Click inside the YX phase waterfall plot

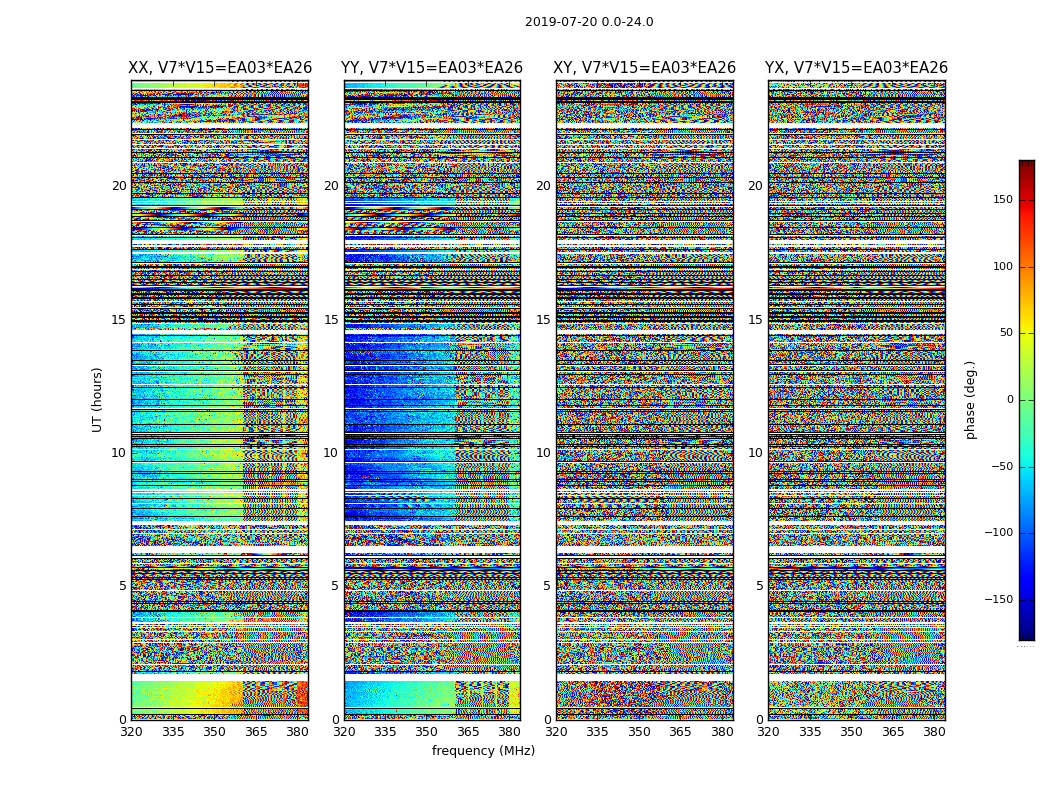856,400
